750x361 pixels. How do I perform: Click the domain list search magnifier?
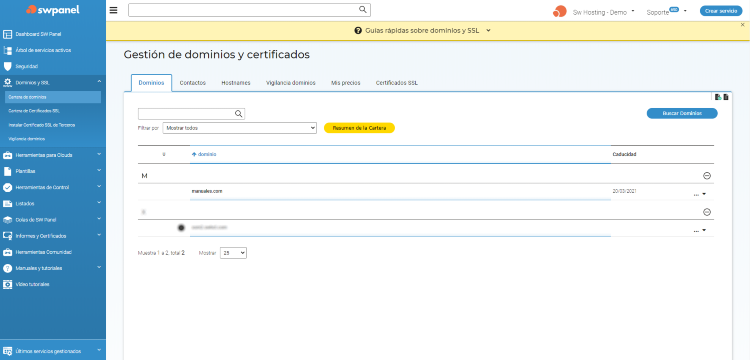[x=239, y=114]
